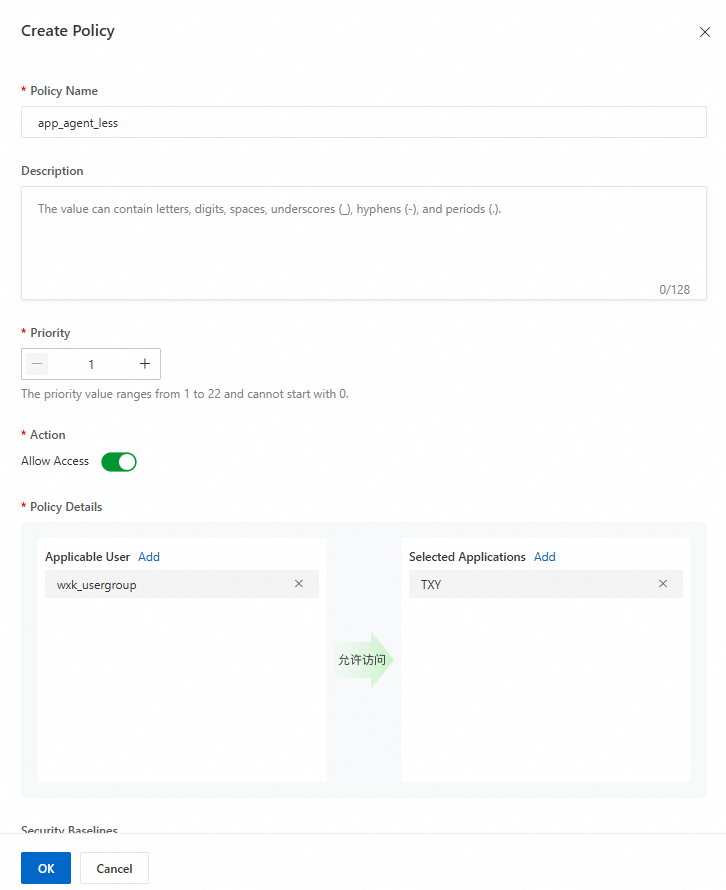Click the green allow-access arrow
This screenshot has height=890, width=726.
363,660
